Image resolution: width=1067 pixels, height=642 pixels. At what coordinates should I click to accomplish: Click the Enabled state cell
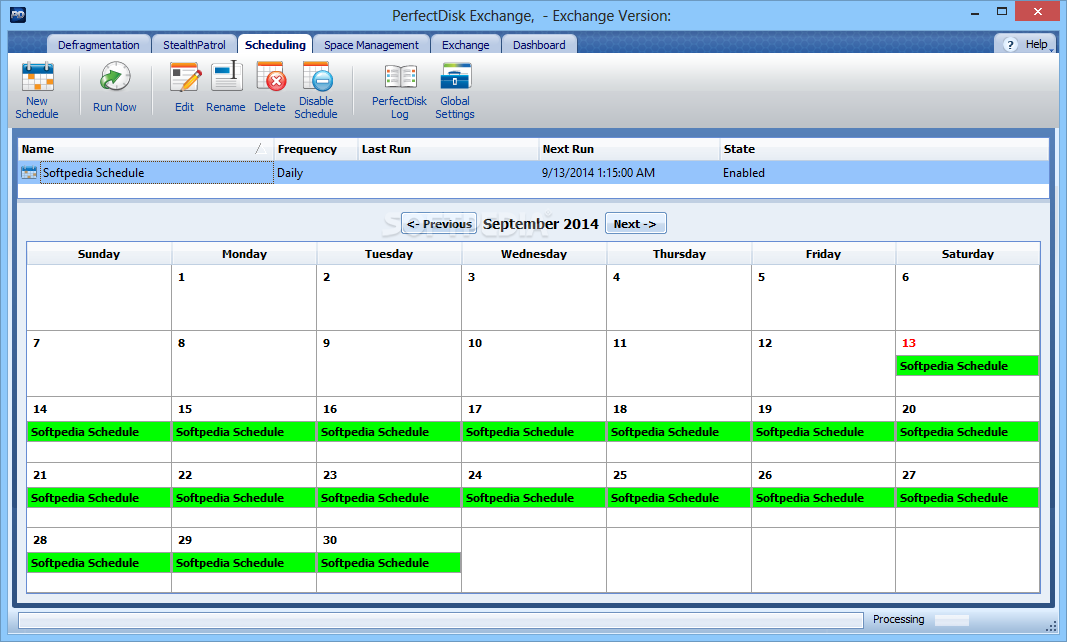[744, 173]
